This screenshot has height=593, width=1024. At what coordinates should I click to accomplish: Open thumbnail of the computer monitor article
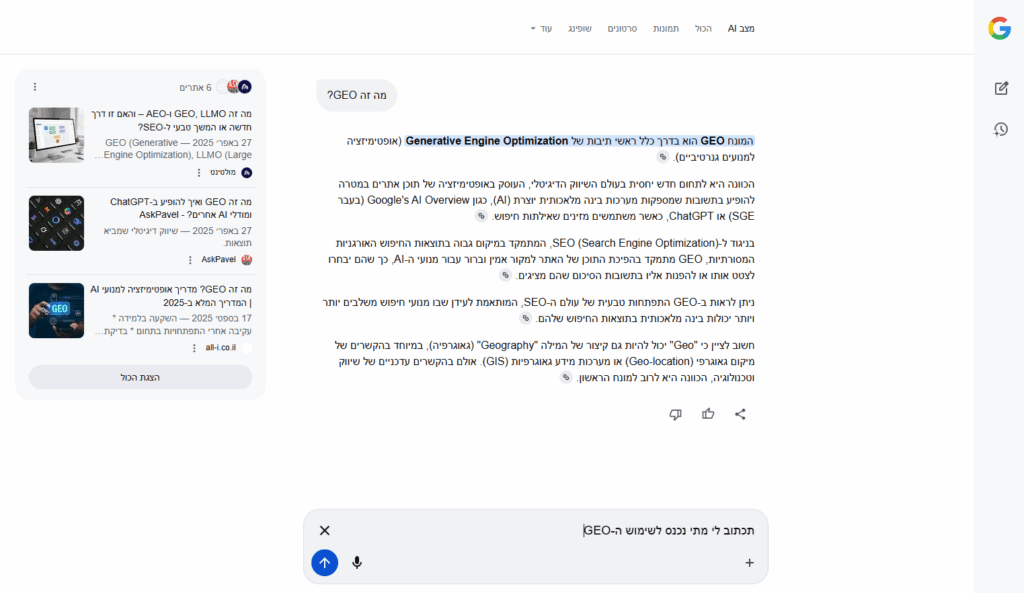(56, 135)
